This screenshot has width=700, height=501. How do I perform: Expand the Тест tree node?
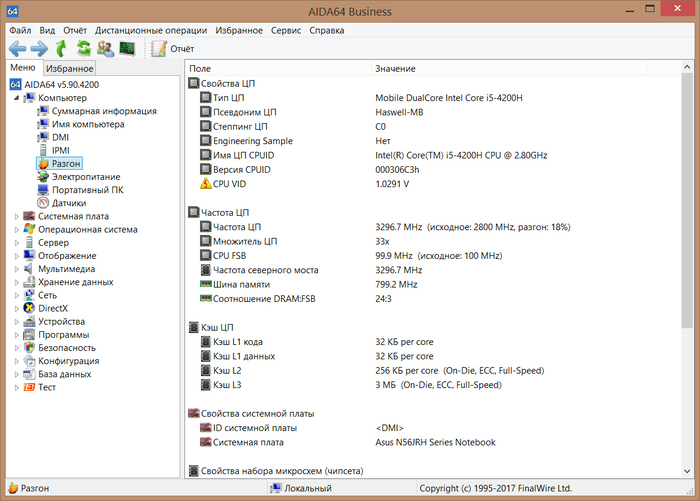[x=16, y=387]
